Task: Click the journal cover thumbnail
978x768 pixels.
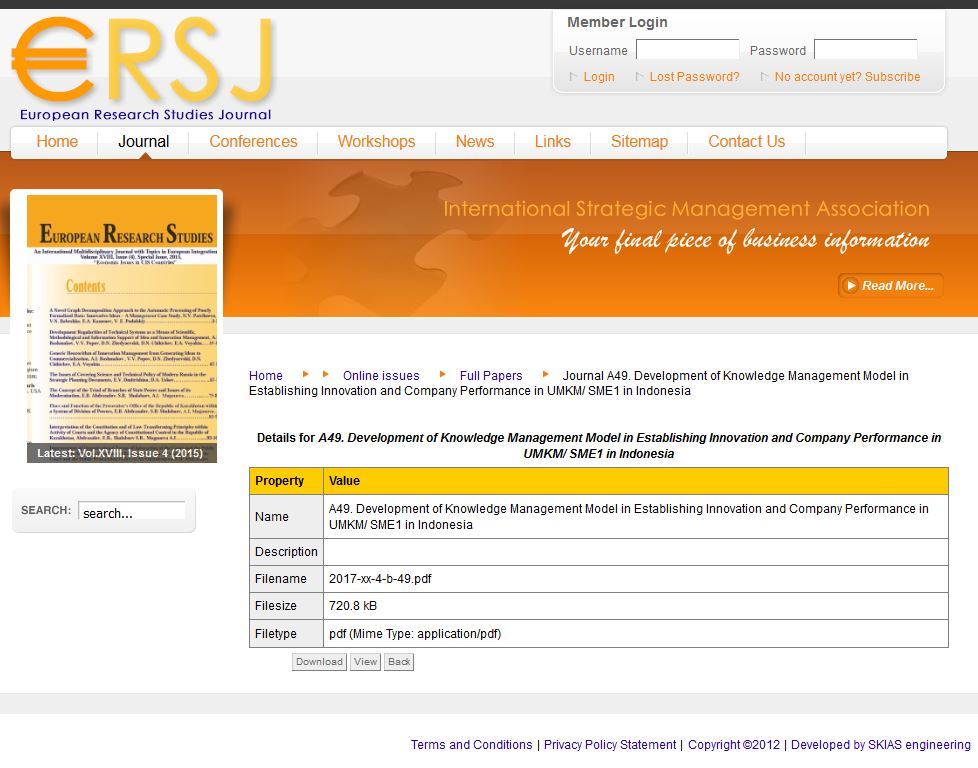Action: pyautogui.click(x=121, y=325)
